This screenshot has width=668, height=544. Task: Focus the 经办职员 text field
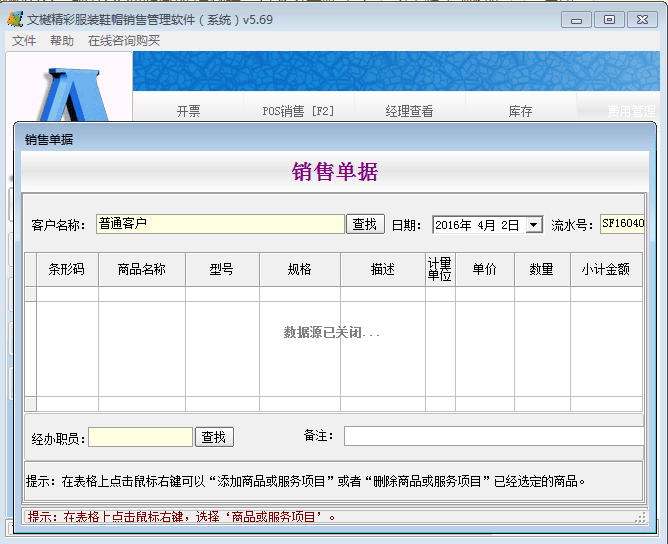click(x=140, y=437)
